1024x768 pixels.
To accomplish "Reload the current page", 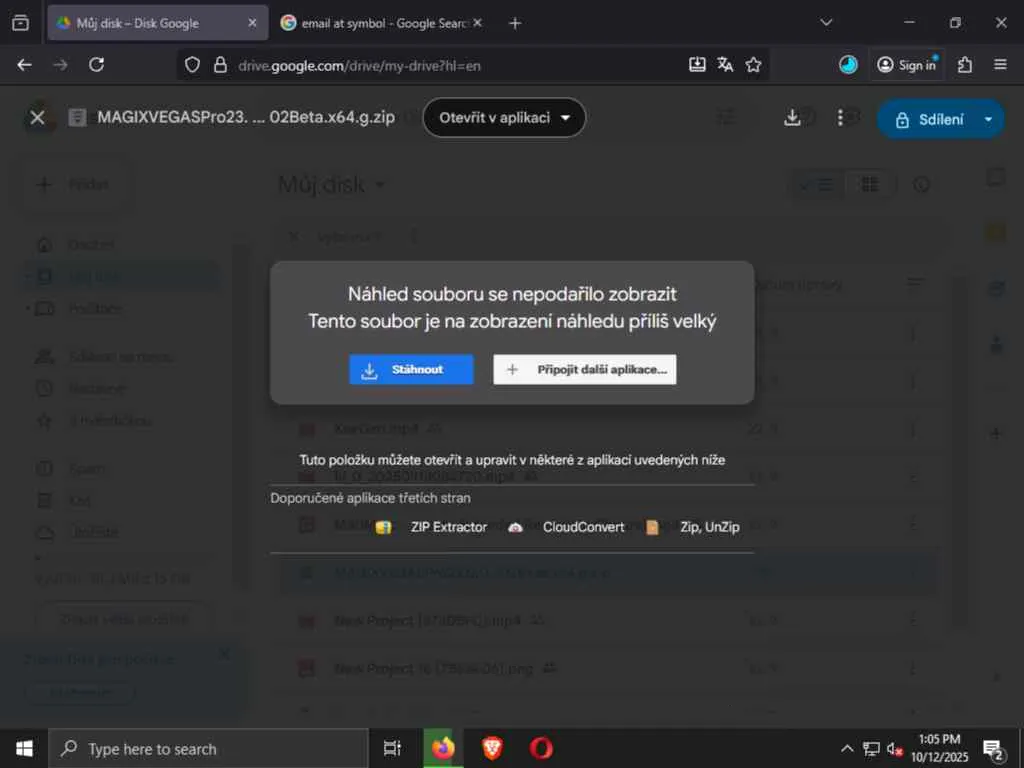I will click(x=97, y=65).
